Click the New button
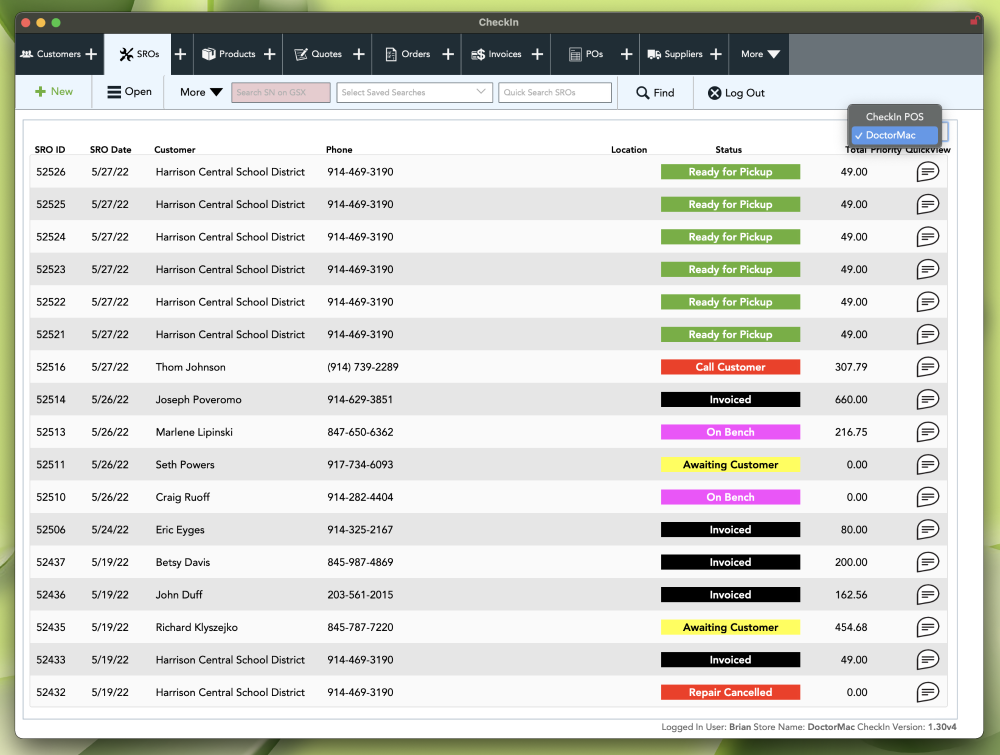Image resolution: width=1000 pixels, height=755 pixels. [x=54, y=92]
